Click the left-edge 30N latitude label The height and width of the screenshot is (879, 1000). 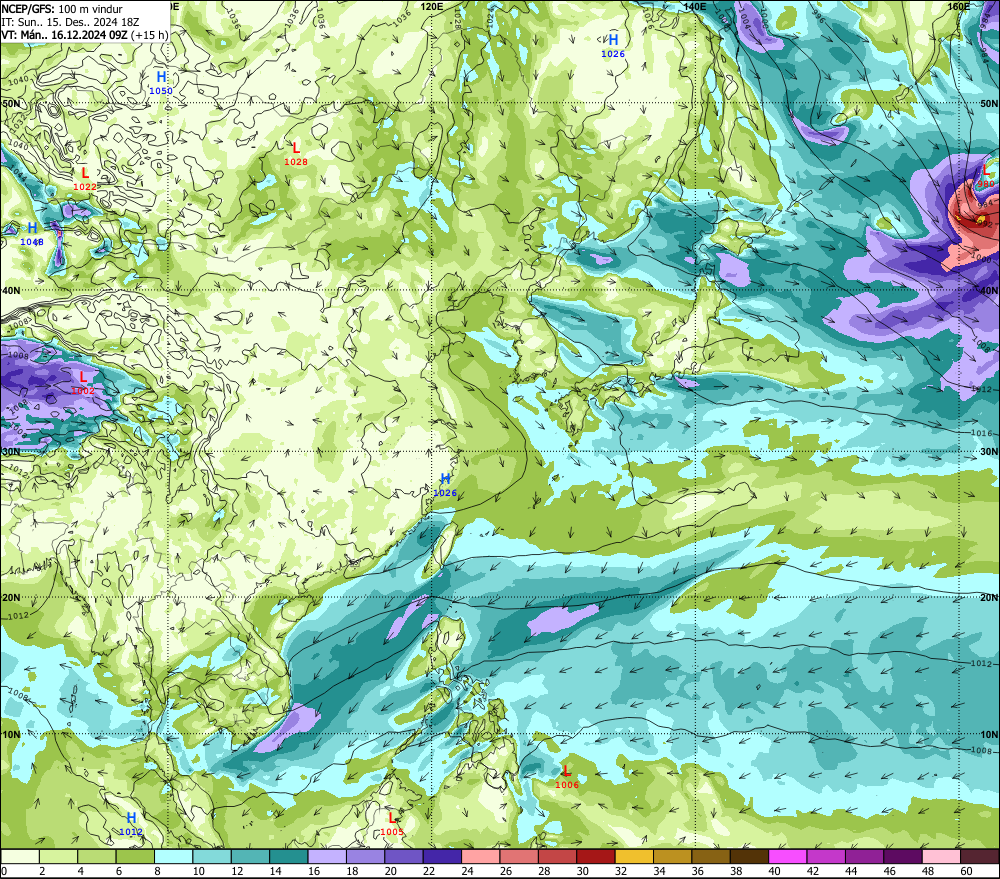11,452
